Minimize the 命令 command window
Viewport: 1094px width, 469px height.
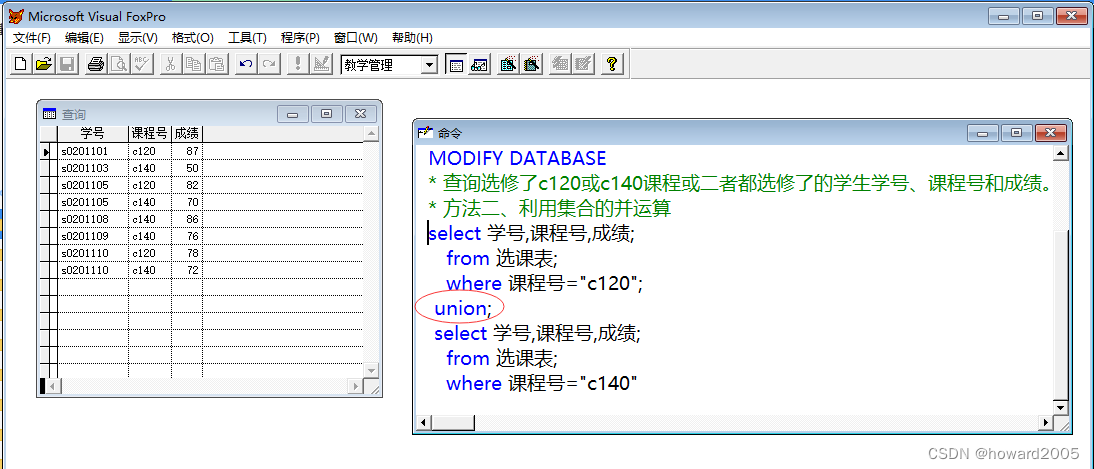[984, 133]
